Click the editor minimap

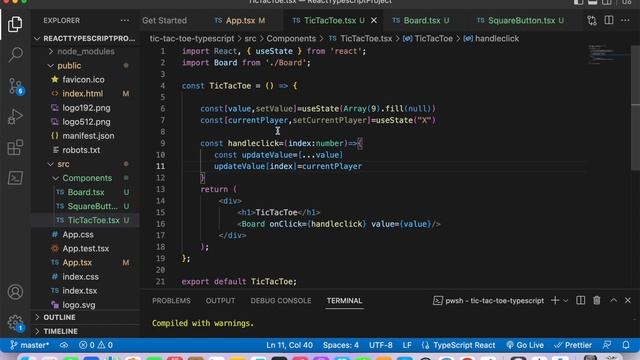click(607, 54)
